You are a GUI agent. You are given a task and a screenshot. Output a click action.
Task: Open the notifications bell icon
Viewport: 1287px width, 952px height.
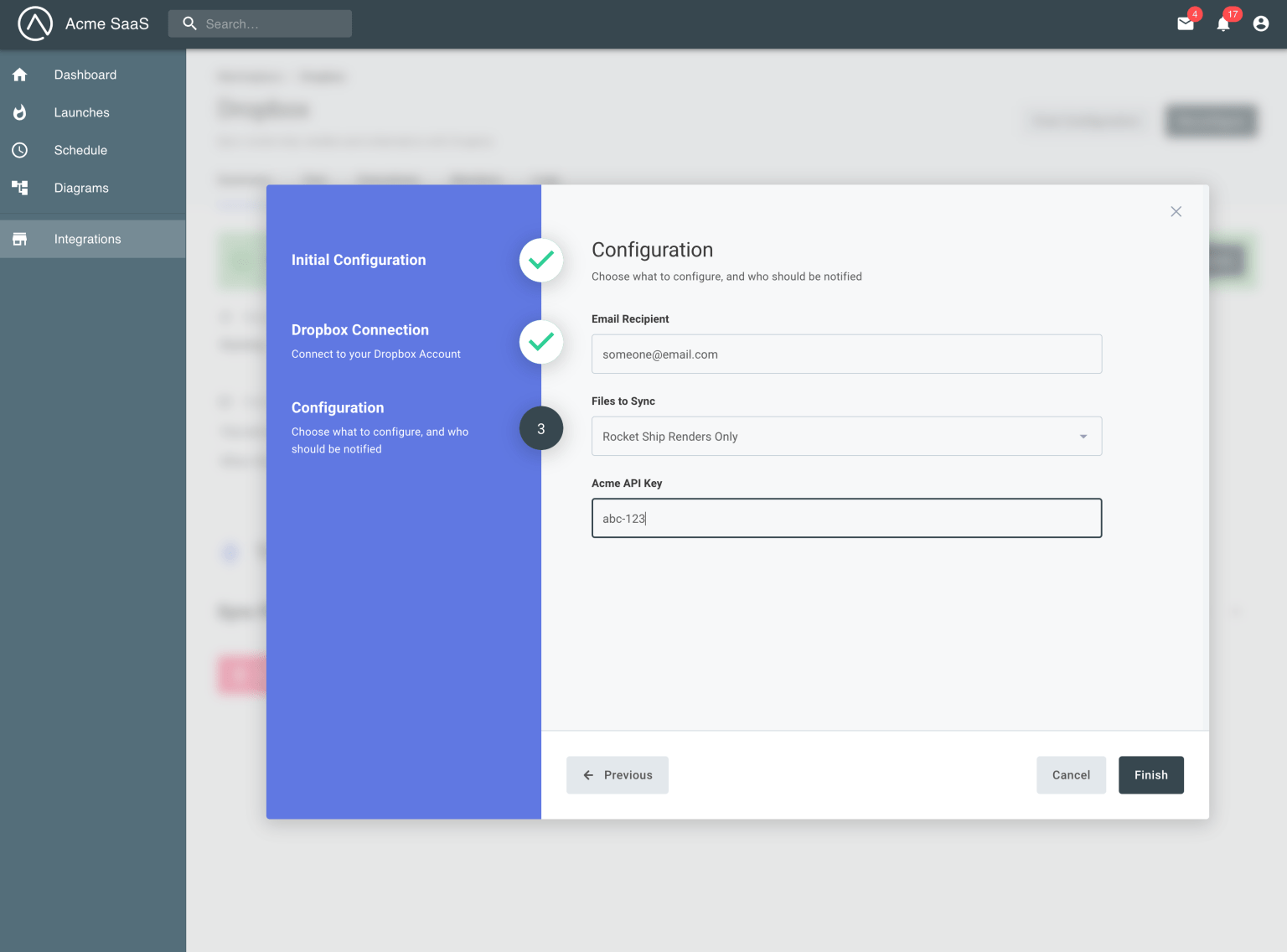tap(1223, 23)
